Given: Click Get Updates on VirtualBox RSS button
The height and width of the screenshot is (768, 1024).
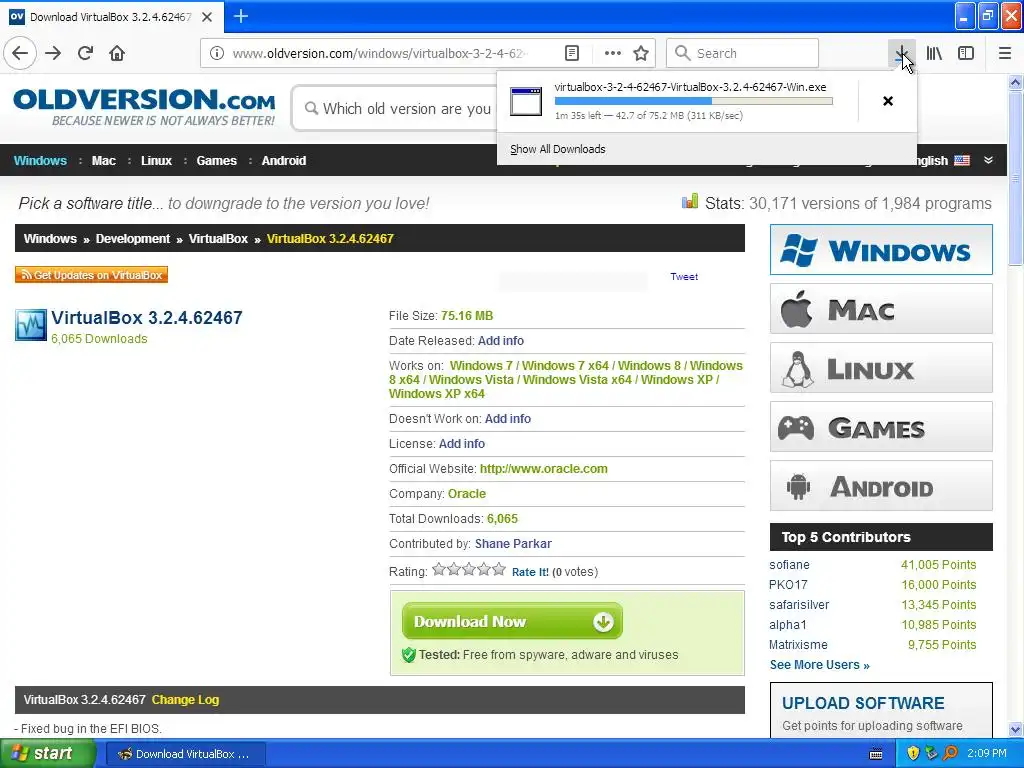Looking at the screenshot, I should (91, 275).
